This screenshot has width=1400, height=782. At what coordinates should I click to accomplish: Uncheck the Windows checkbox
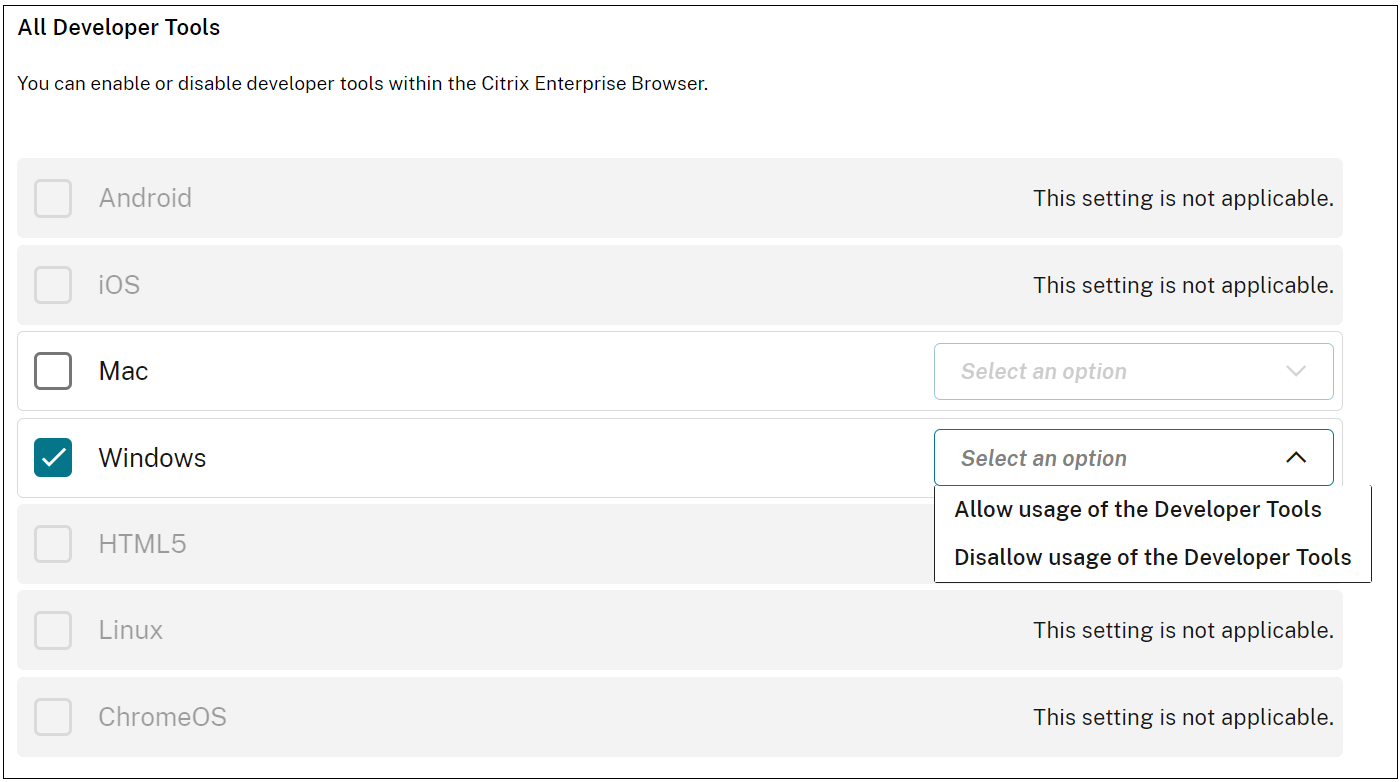point(53,458)
